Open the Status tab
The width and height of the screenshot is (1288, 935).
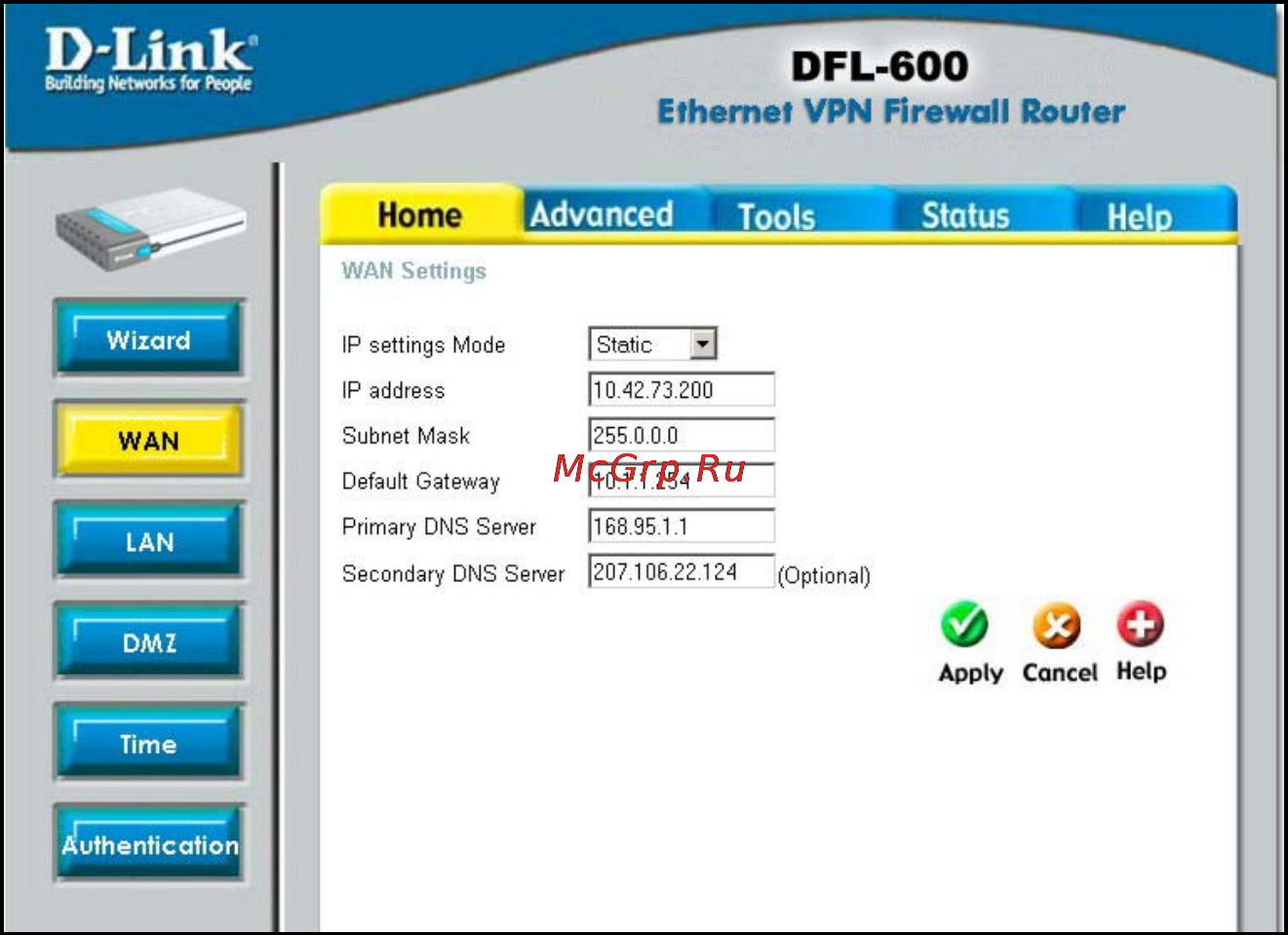965,215
